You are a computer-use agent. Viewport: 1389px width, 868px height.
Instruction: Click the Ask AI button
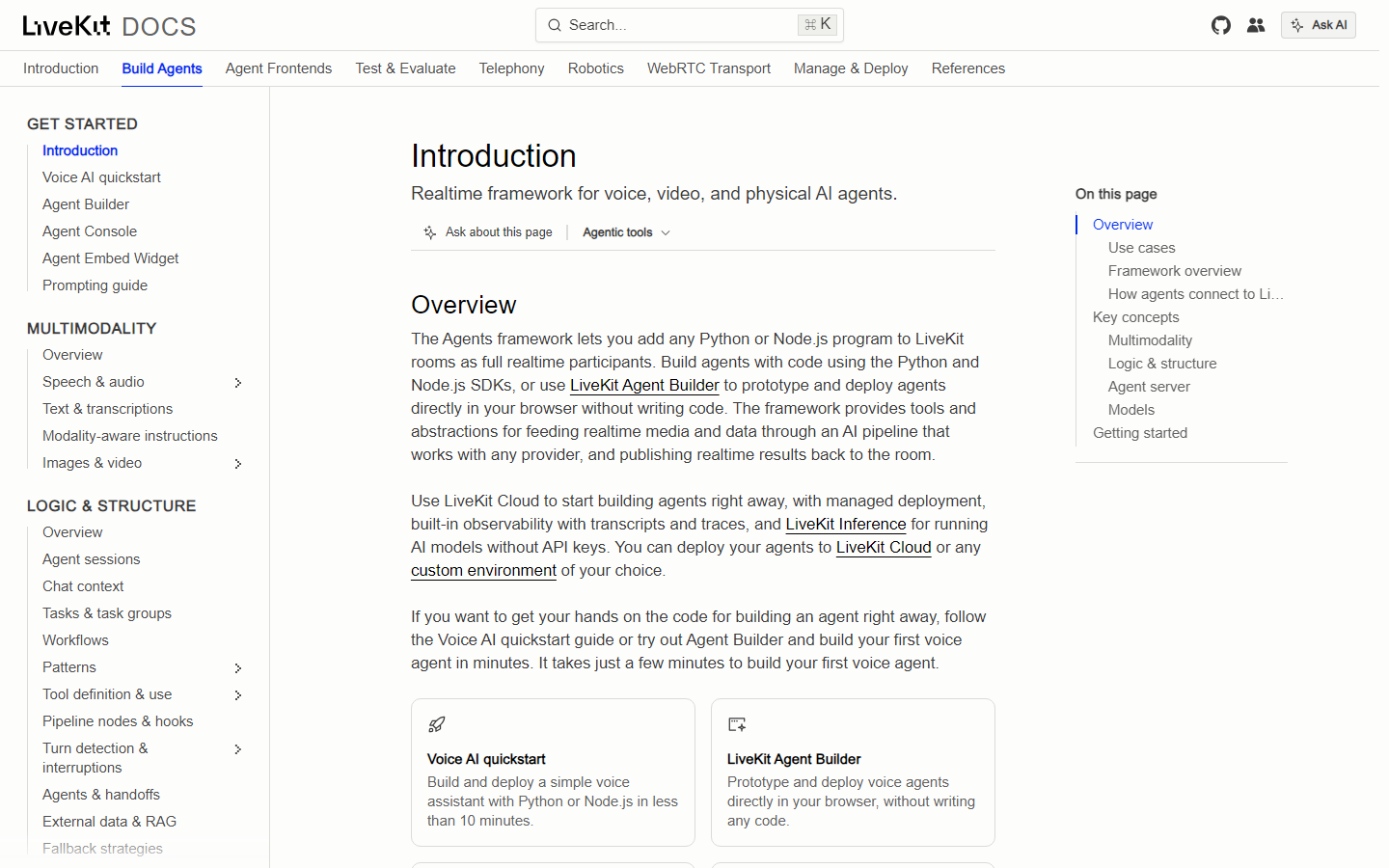tap(1319, 25)
